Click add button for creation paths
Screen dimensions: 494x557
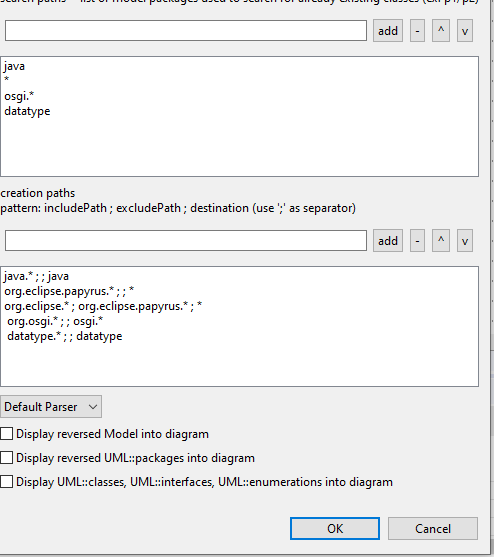click(387, 241)
